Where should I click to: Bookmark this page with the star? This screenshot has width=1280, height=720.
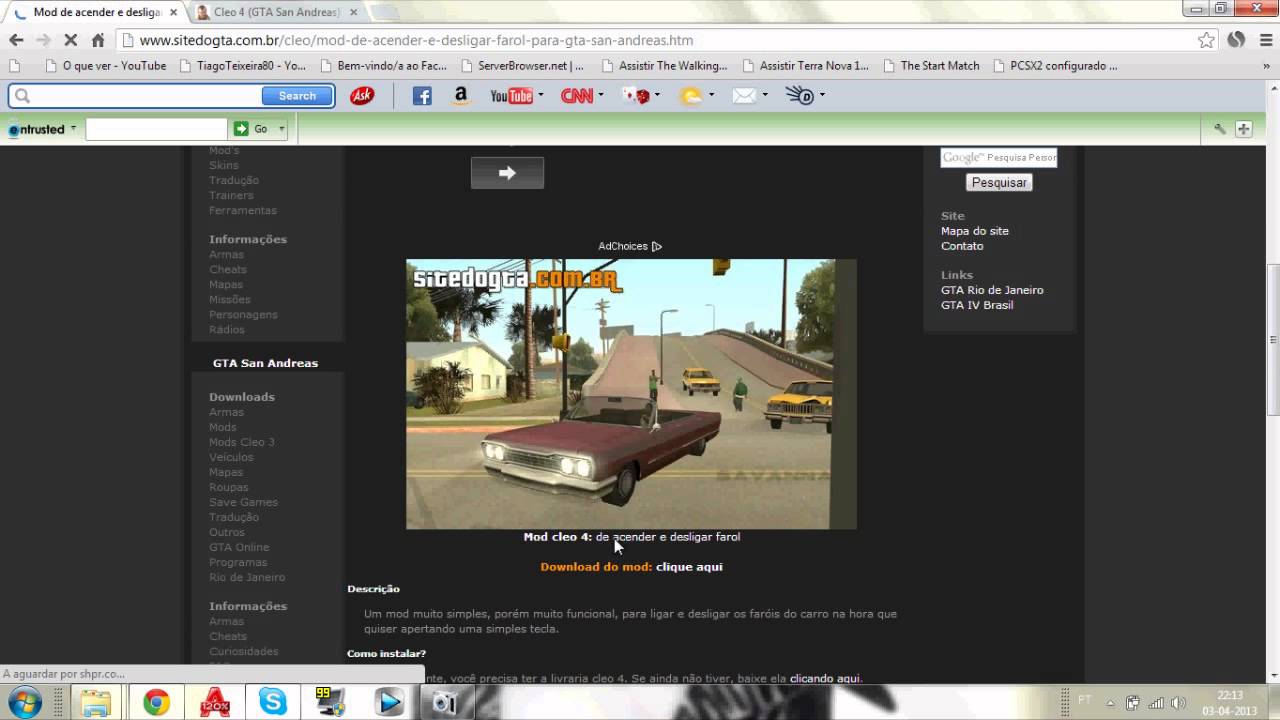(1207, 40)
